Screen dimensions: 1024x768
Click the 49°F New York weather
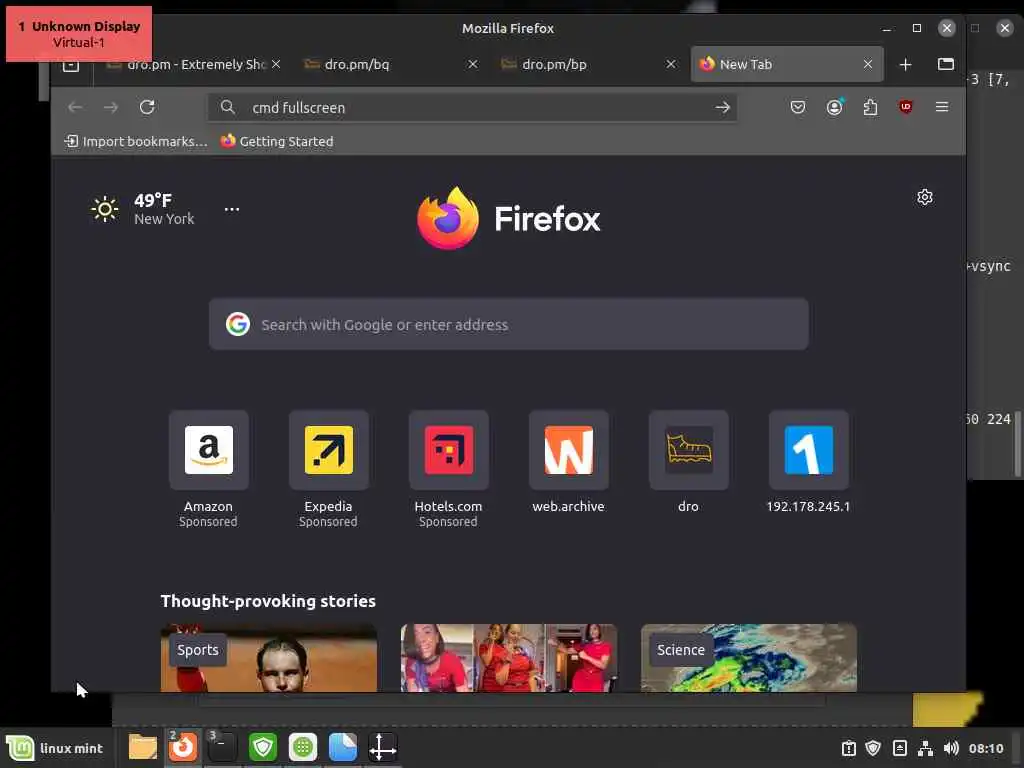click(144, 209)
